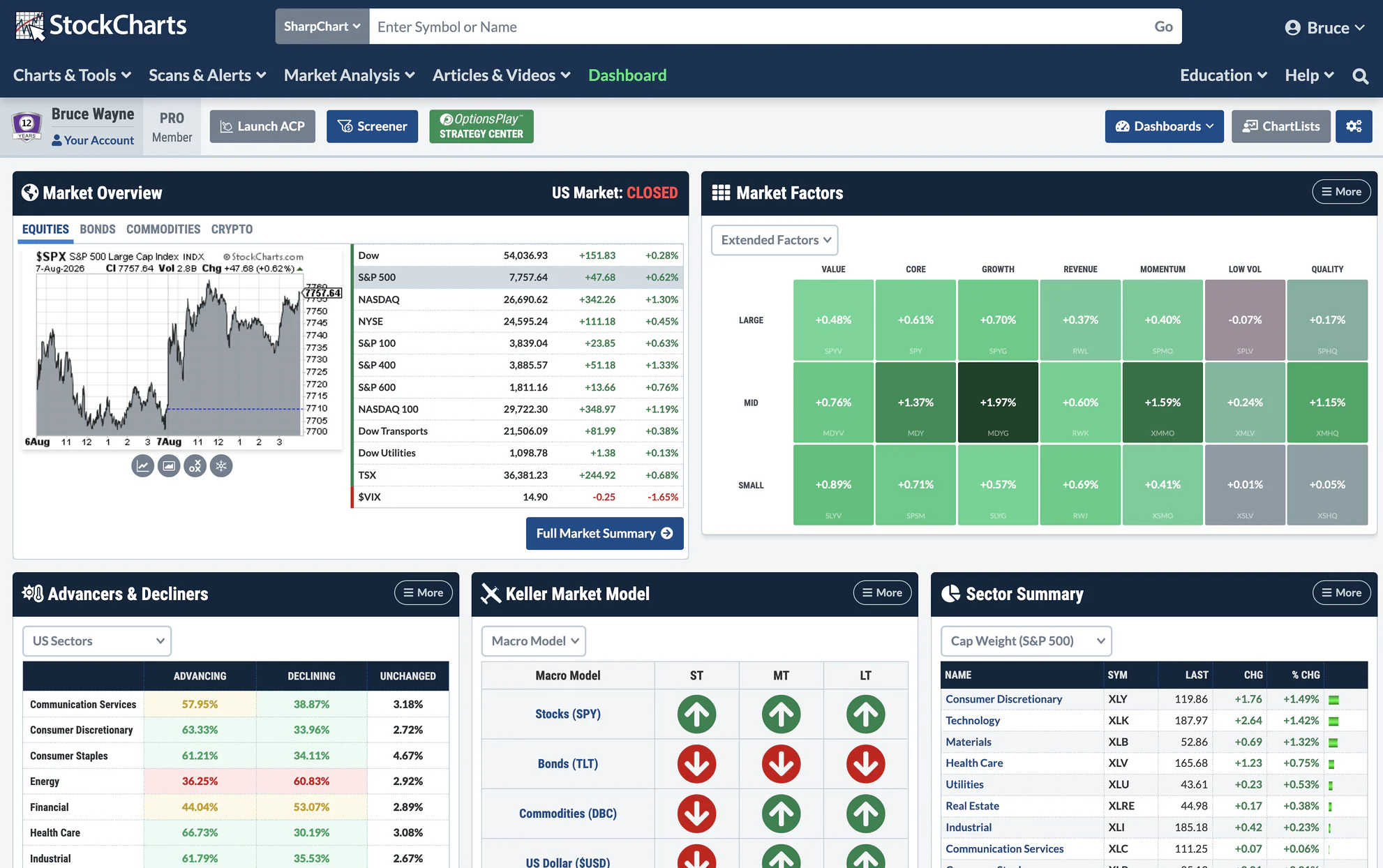Click the Sector Summary pie chart icon
Image resolution: width=1383 pixels, height=868 pixels.
click(950, 594)
